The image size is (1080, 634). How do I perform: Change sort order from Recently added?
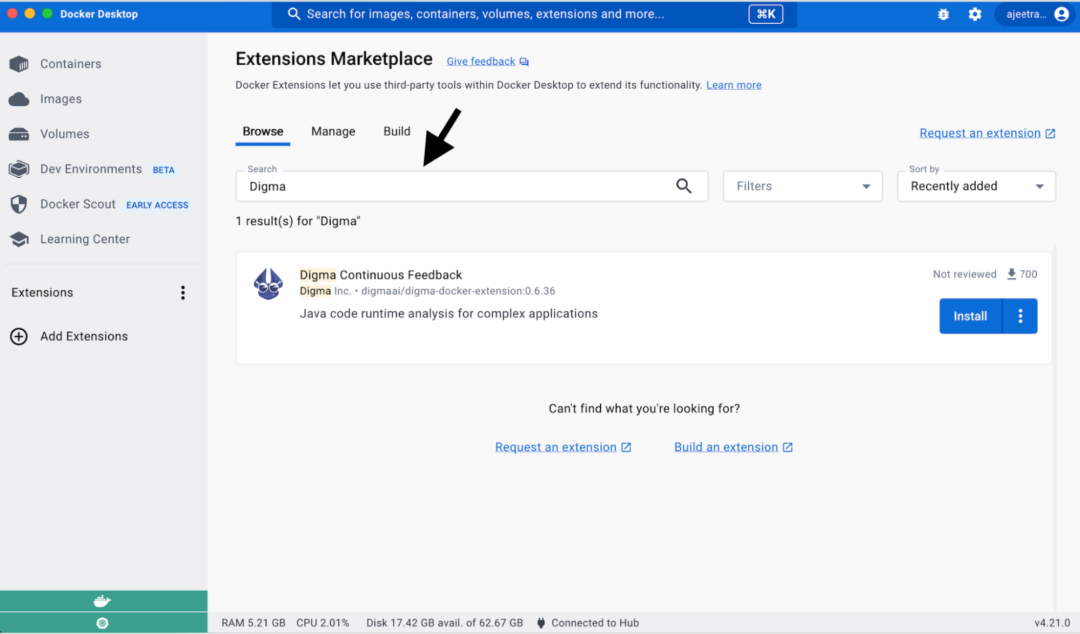point(975,185)
